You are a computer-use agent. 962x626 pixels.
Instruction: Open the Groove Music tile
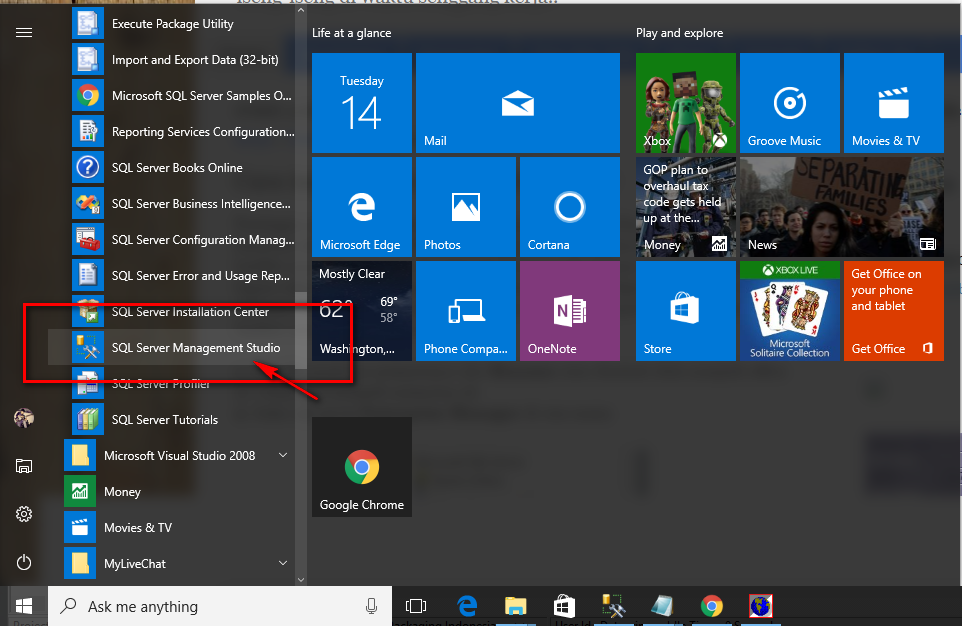point(790,103)
